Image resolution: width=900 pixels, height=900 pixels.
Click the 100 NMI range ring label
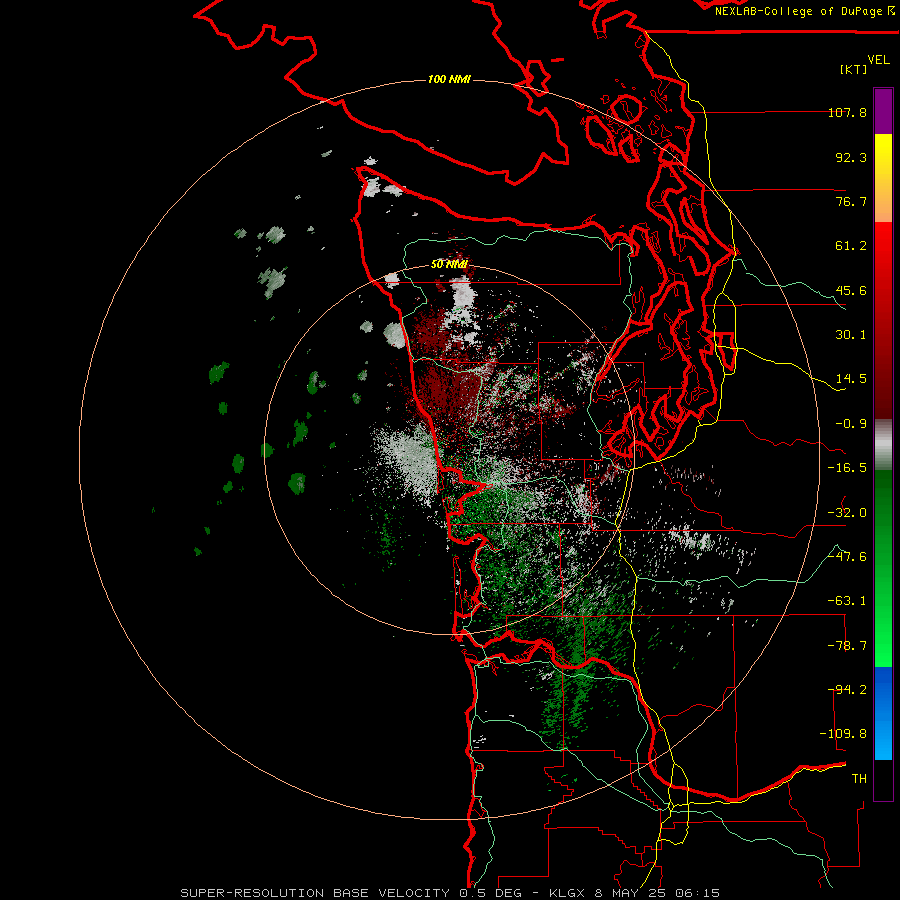(449, 79)
